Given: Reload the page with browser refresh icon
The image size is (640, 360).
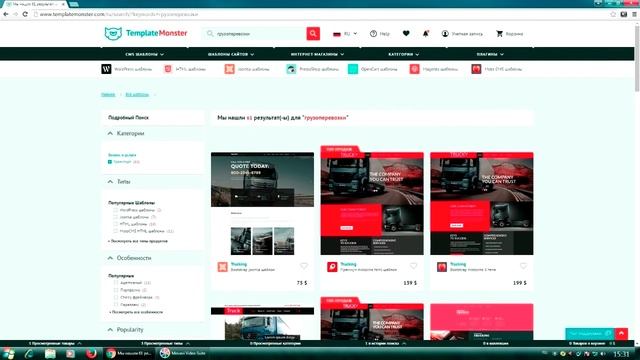Looking at the screenshot, I should point(25,14).
